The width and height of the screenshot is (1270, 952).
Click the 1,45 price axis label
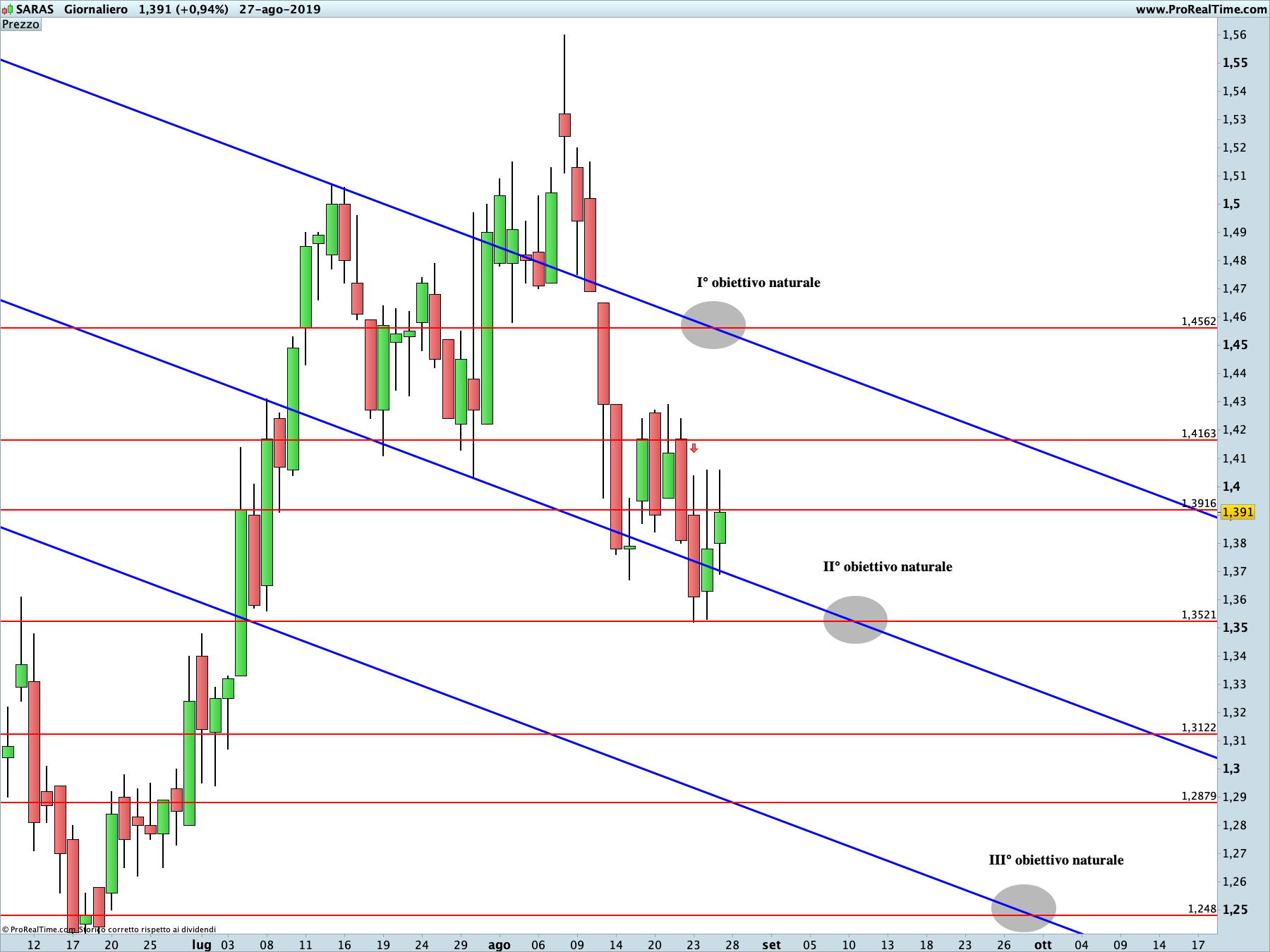click(1235, 345)
